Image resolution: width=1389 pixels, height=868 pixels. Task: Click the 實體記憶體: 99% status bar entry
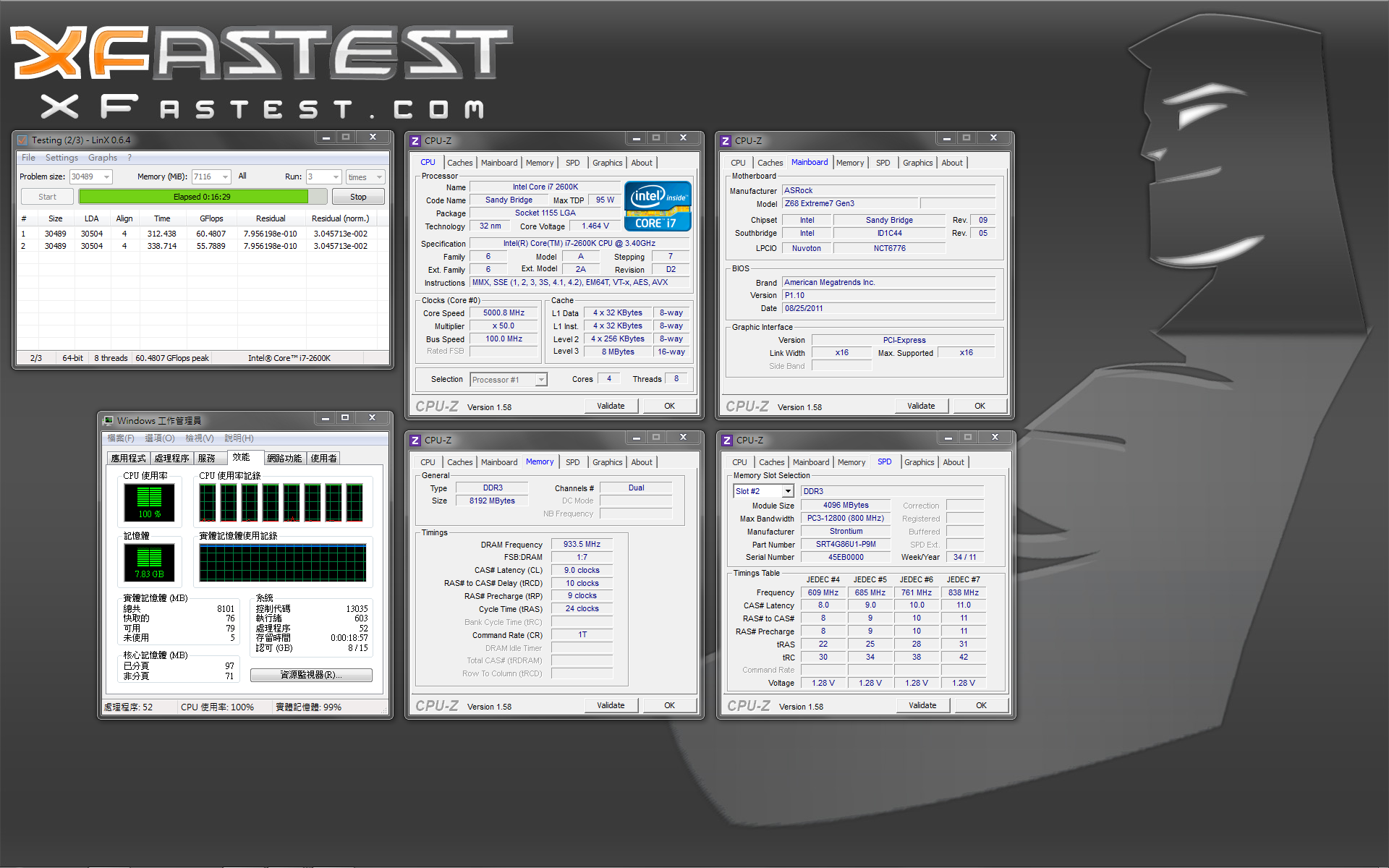308,707
